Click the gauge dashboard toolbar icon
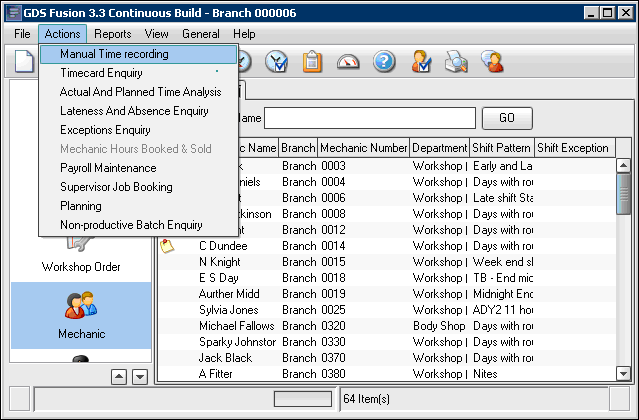Image resolution: width=639 pixels, height=420 pixels. [x=348, y=62]
